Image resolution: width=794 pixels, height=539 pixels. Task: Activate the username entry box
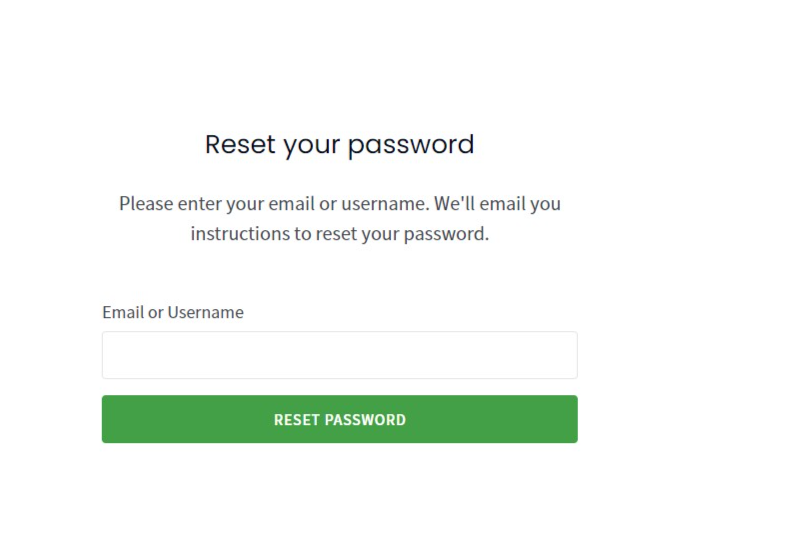tap(339, 355)
